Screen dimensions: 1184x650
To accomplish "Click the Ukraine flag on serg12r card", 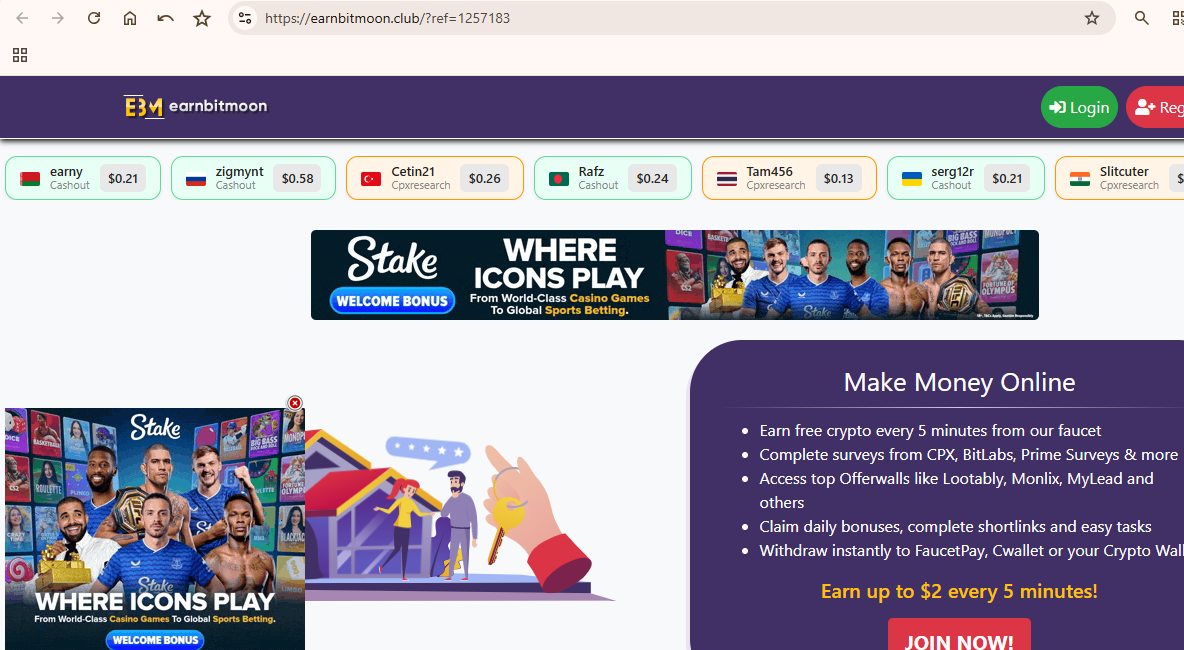I will pyautogui.click(x=912, y=179).
